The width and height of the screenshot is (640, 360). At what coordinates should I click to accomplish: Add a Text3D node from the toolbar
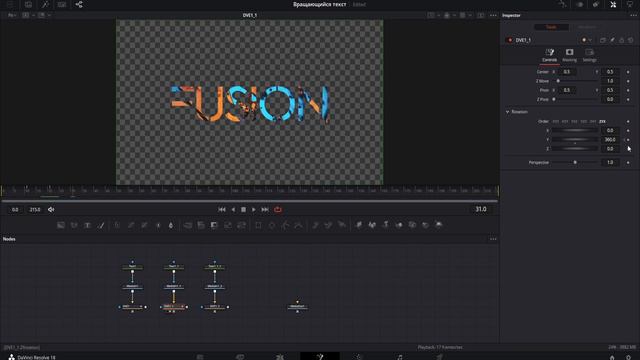(386, 225)
